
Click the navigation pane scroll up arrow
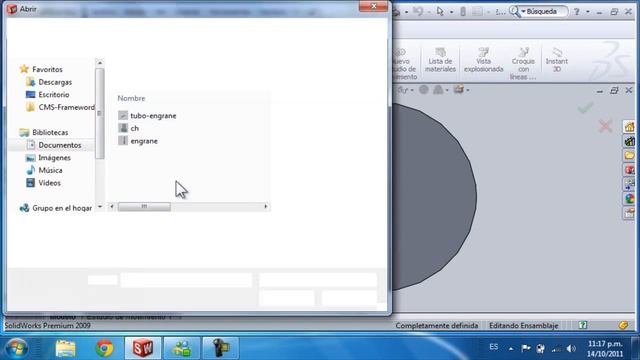[x=100, y=63]
